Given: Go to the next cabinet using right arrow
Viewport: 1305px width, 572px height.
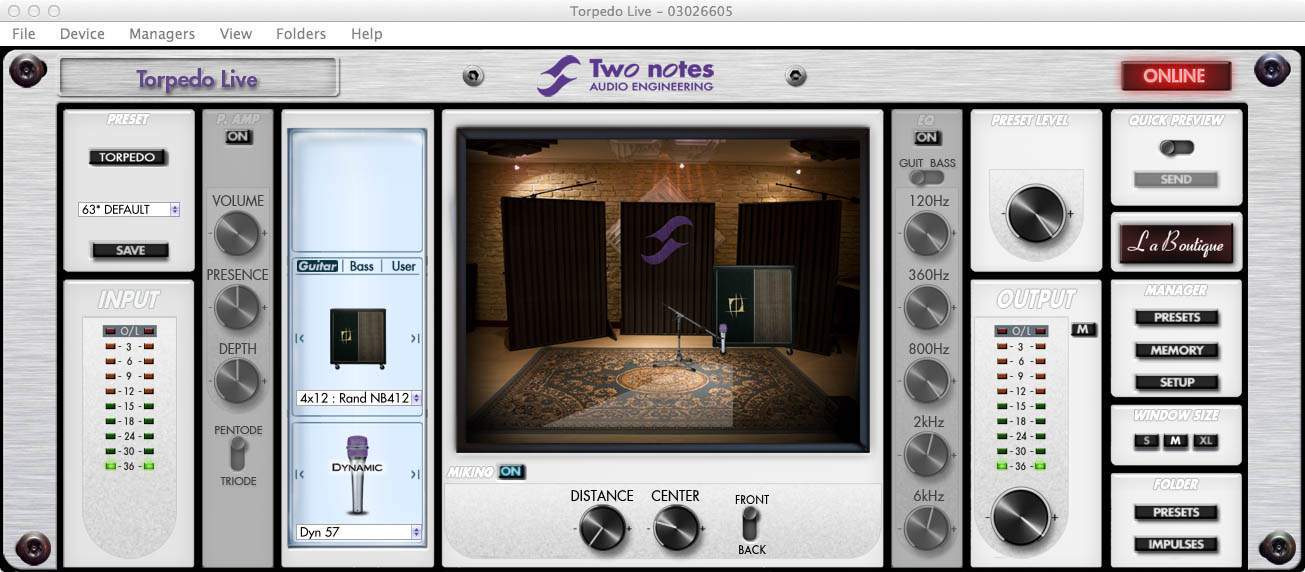Looking at the screenshot, I should (x=415, y=339).
